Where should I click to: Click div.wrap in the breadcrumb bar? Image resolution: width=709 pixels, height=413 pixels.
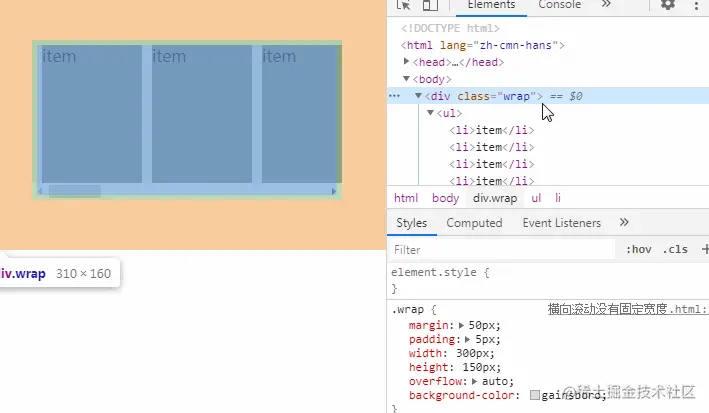pyautogui.click(x=495, y=198)
